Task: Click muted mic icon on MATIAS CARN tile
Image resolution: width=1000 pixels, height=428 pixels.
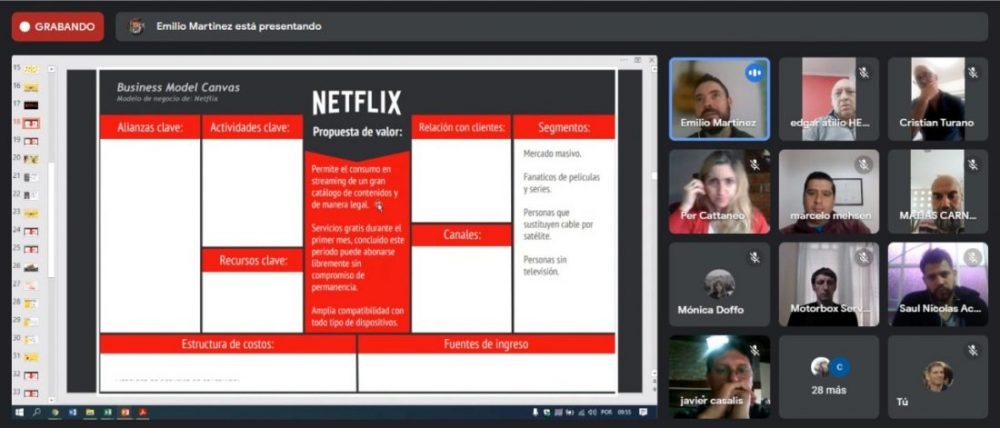Action: coord(973,165)
